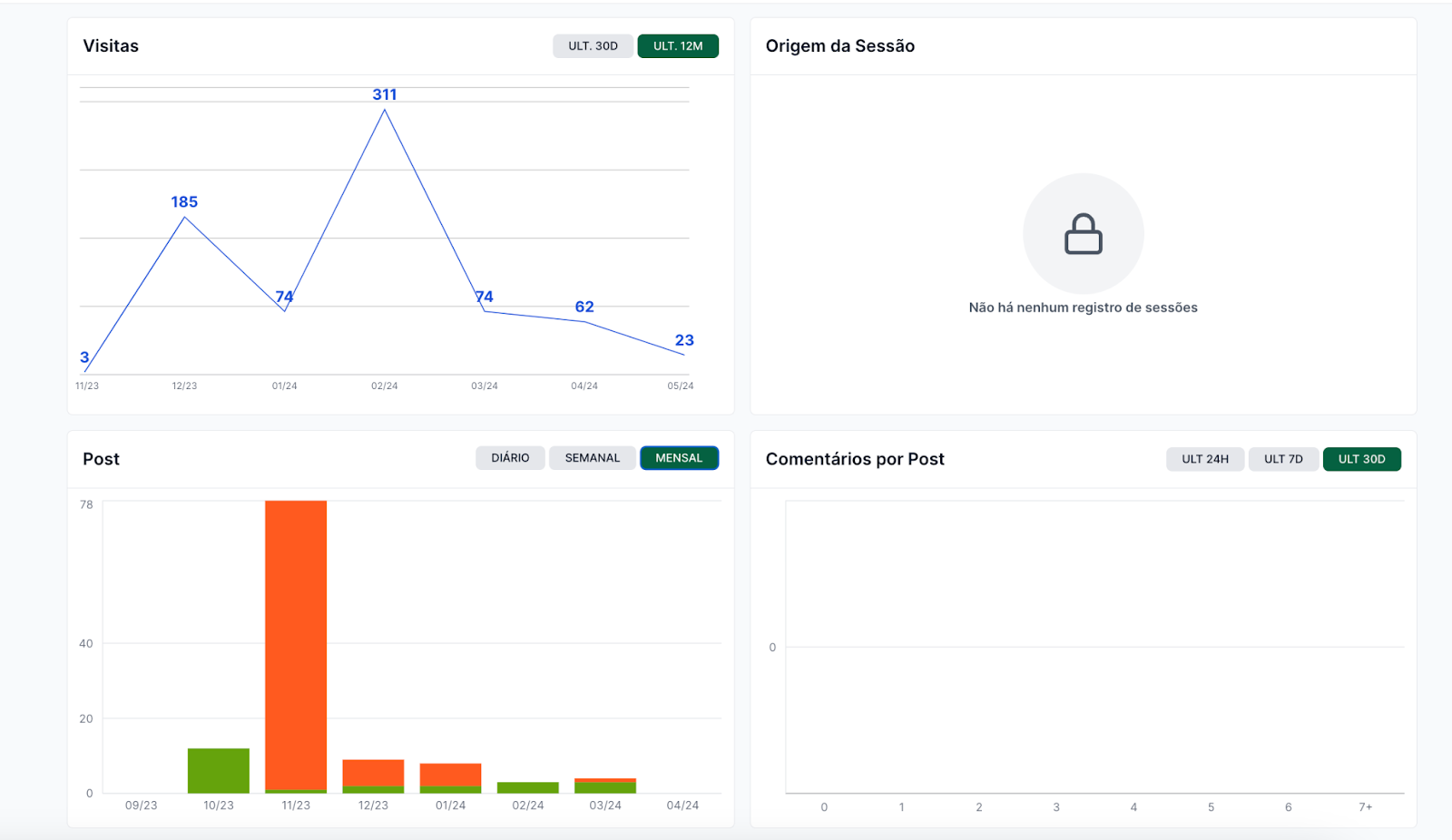Click the 23 data point label
This screenshot has height=840, width=1452.
pyautogui.click(x=684, y=340)
